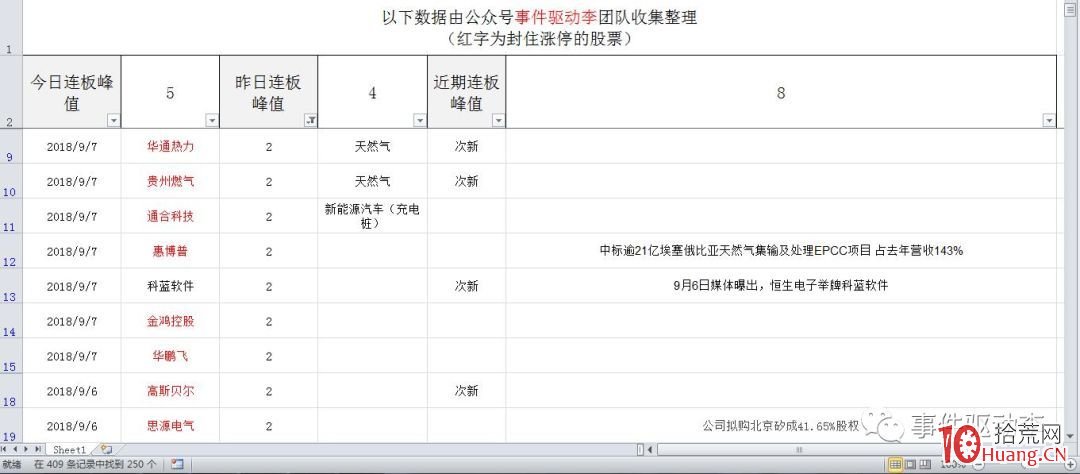Switch to Normal view icon

coord(895,464)
